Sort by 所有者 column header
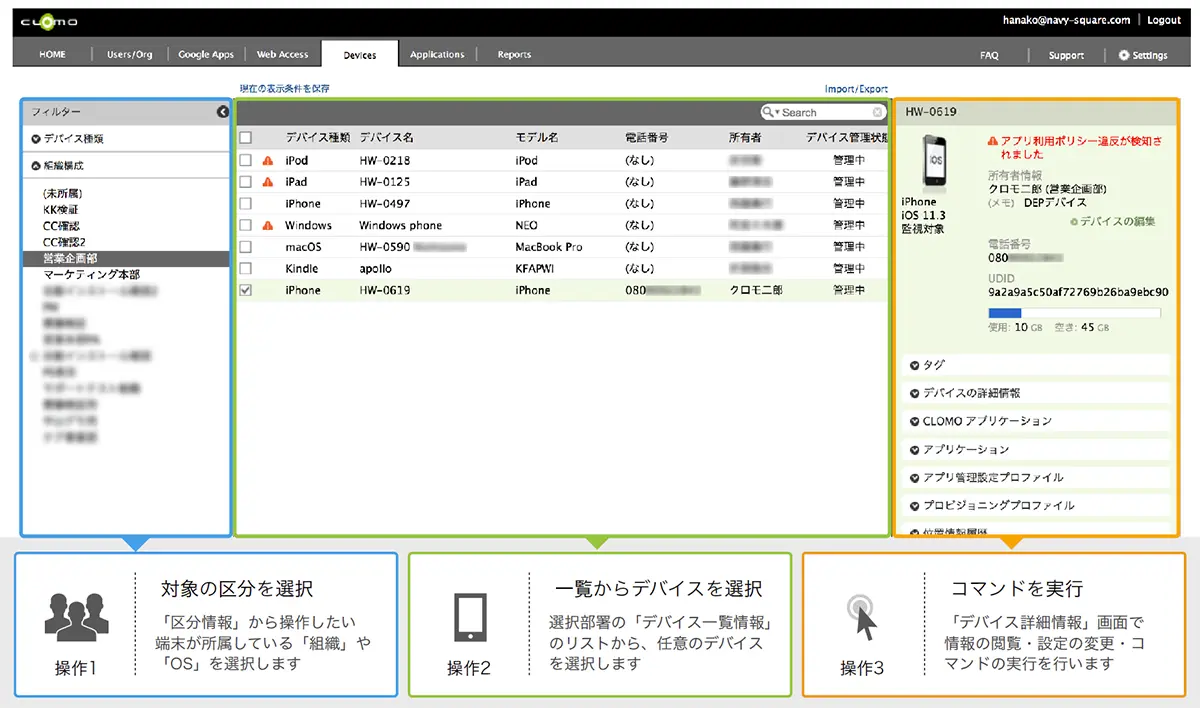Screen dimensions: 1200x708 coord(745,138)
